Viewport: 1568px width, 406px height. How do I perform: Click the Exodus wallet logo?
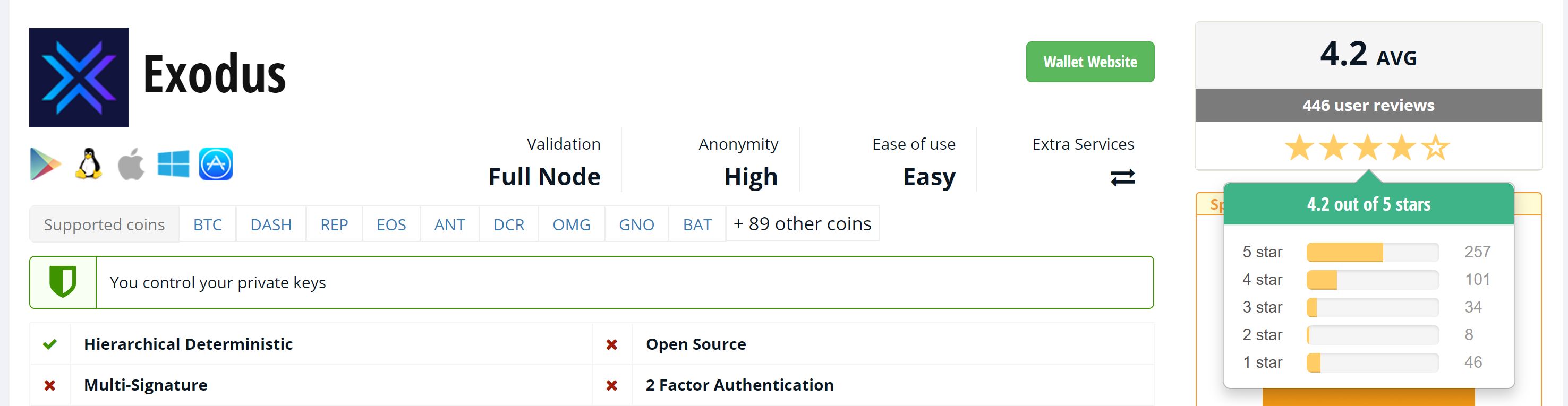pos(79,77)
